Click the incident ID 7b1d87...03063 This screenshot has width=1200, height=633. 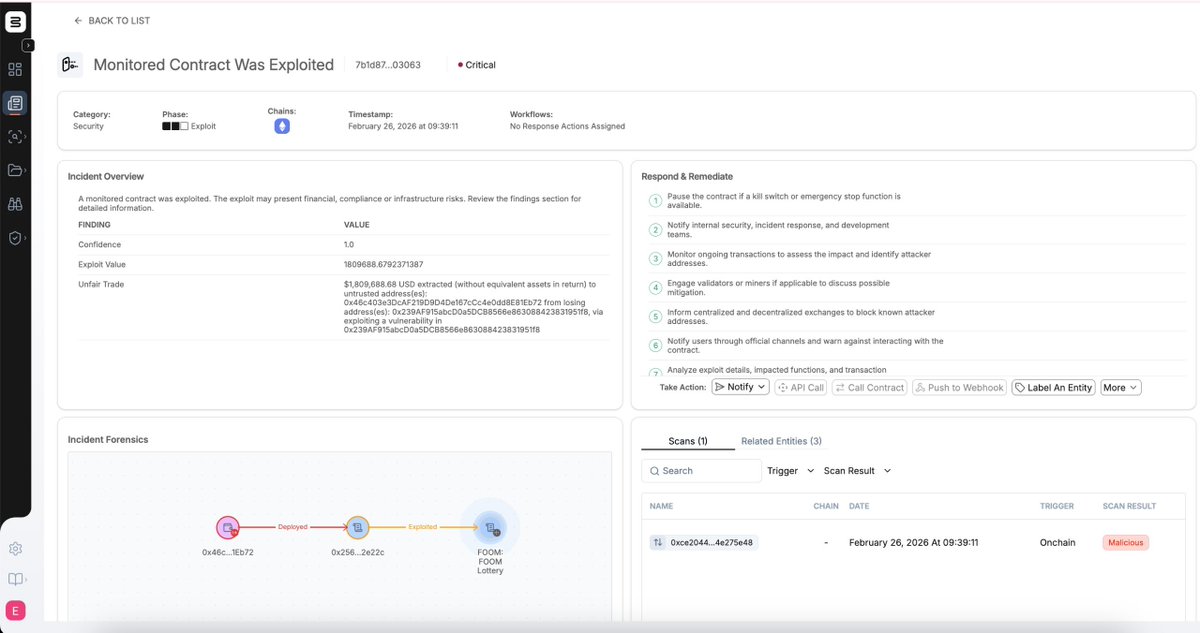pyautogui.click(x=388, y=65)
